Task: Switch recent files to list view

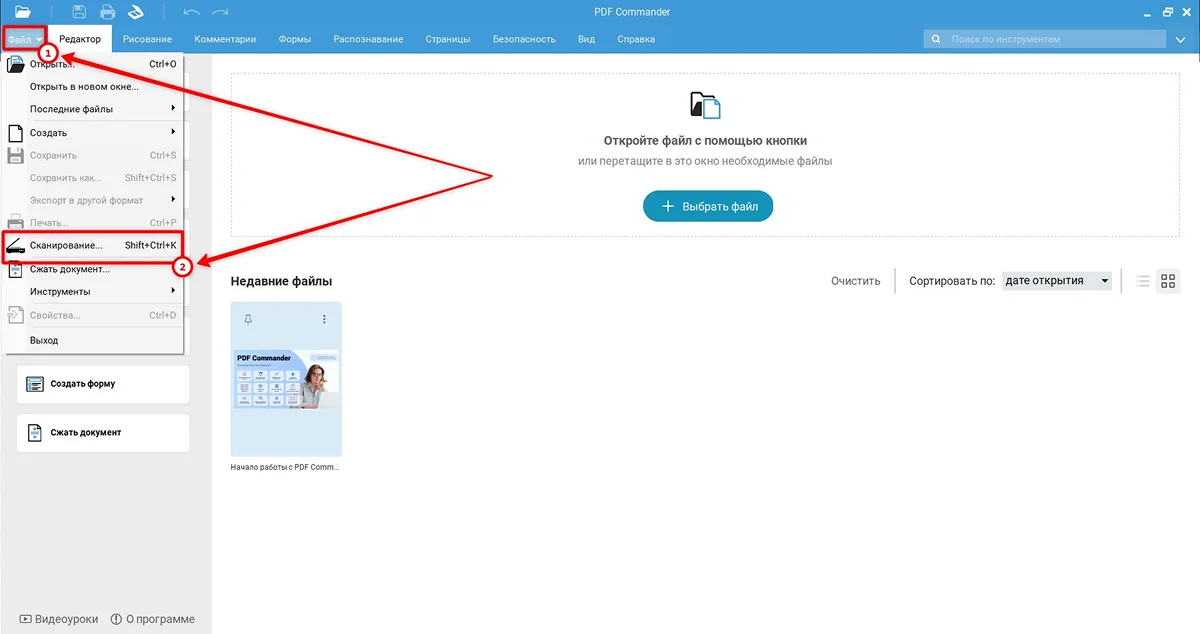Action: click(1143, 281)
